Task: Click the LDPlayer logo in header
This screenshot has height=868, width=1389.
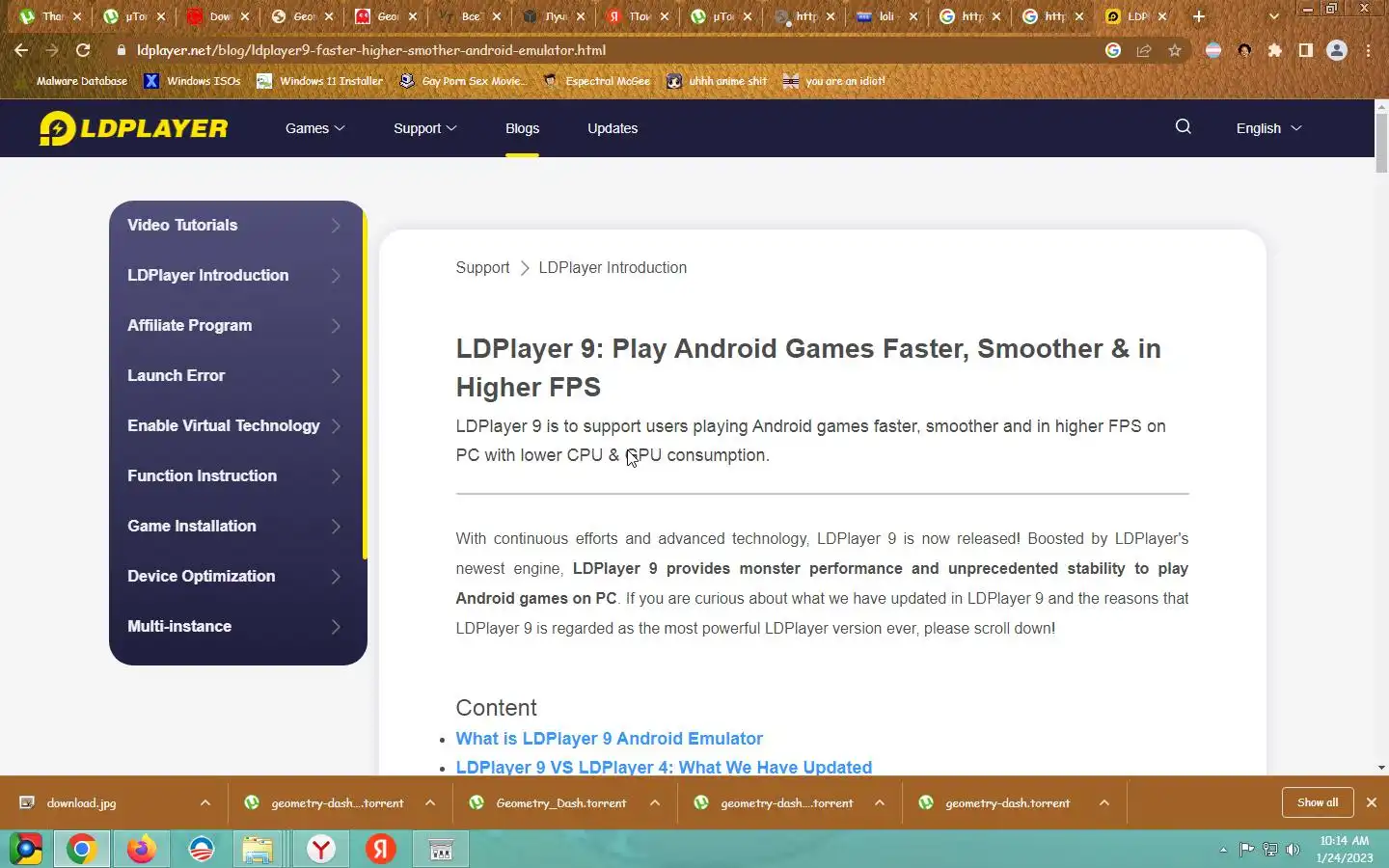Action: click(x=133, y=128)
